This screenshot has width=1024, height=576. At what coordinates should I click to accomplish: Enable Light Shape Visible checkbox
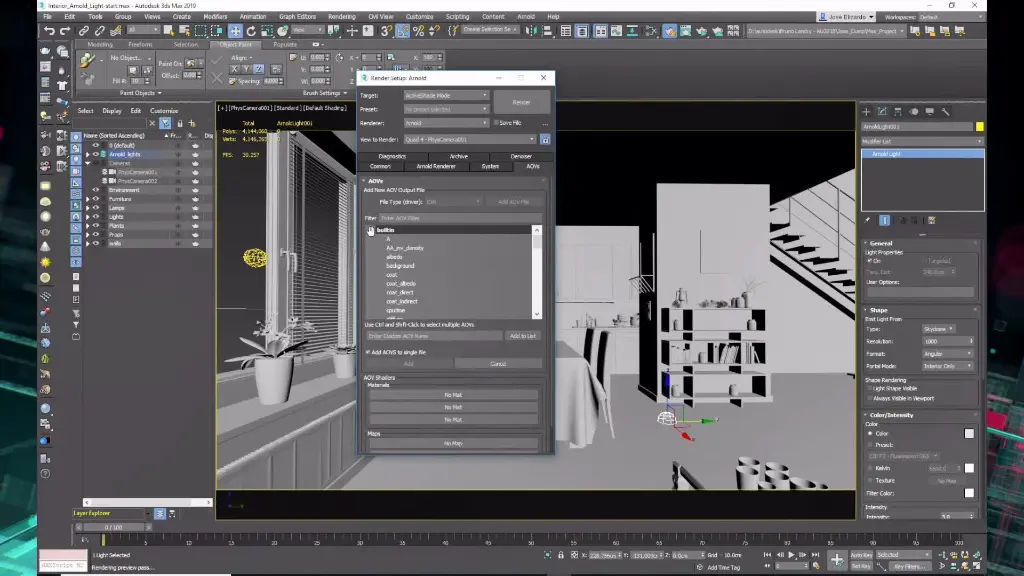(x=870, y=389)
